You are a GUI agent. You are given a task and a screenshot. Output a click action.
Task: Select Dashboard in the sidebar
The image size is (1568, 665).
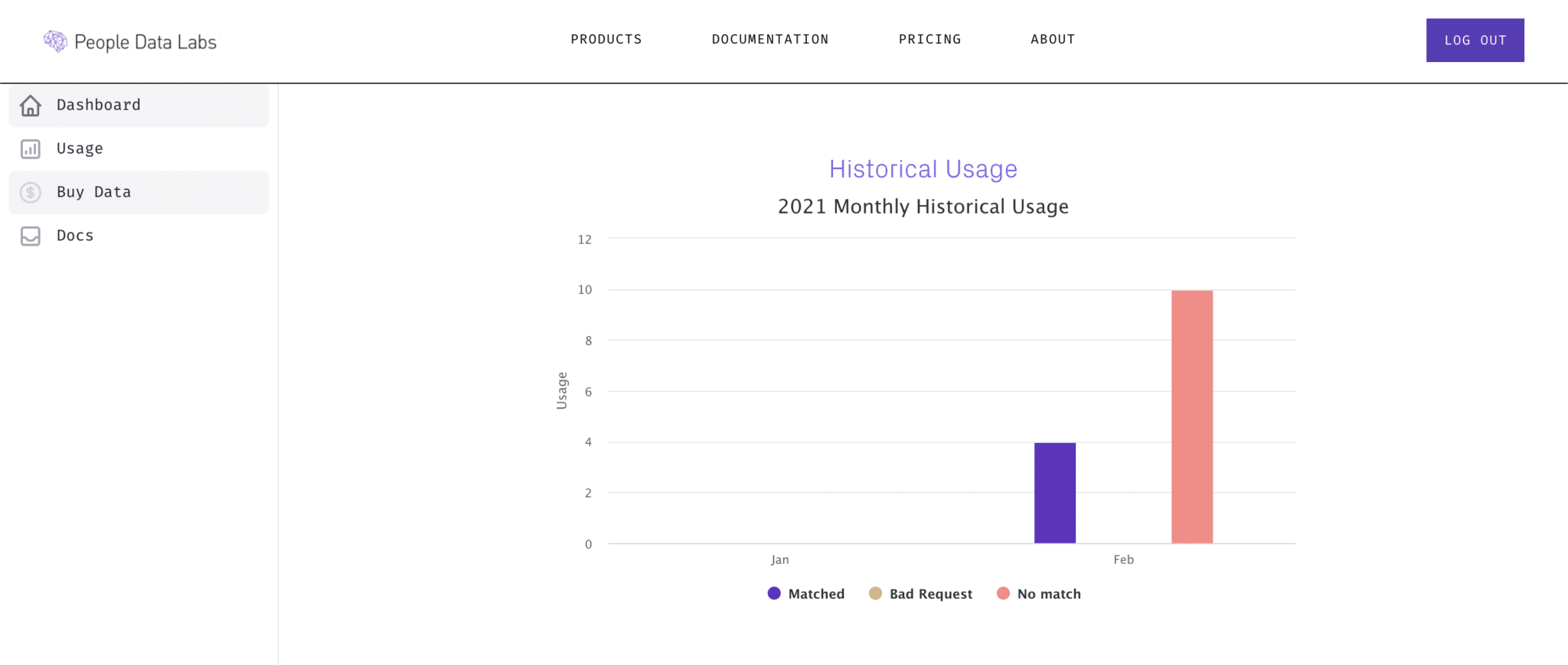139,106
